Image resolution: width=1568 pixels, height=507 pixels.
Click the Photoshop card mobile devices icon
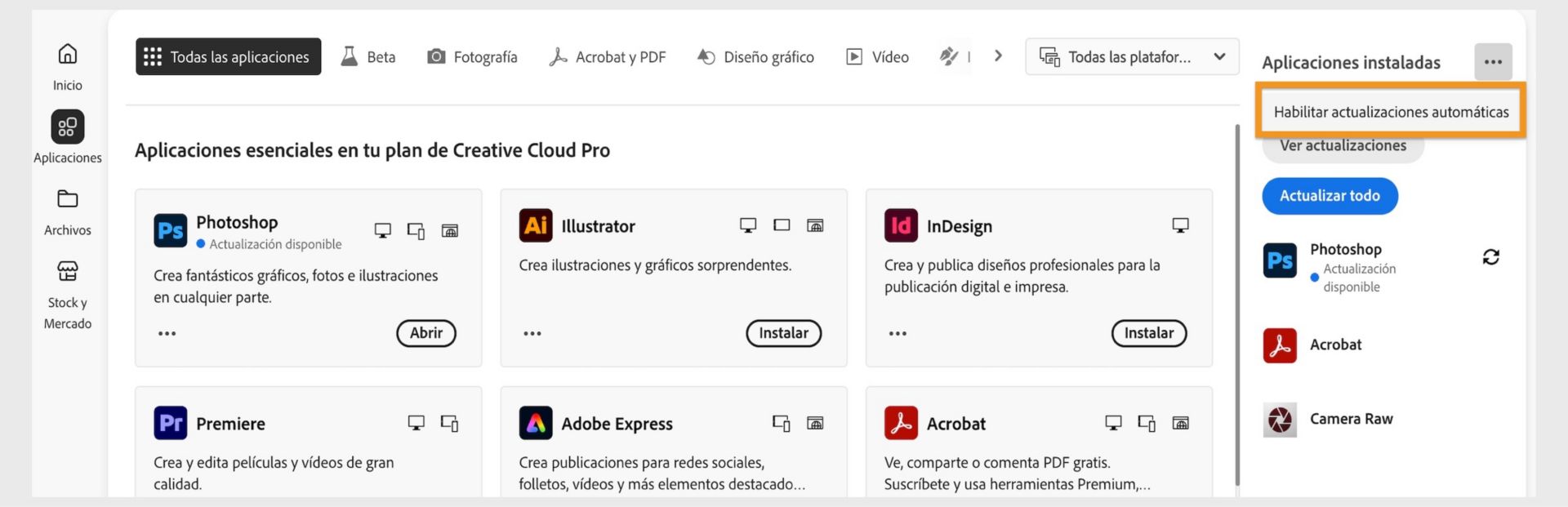click(416, 231)
